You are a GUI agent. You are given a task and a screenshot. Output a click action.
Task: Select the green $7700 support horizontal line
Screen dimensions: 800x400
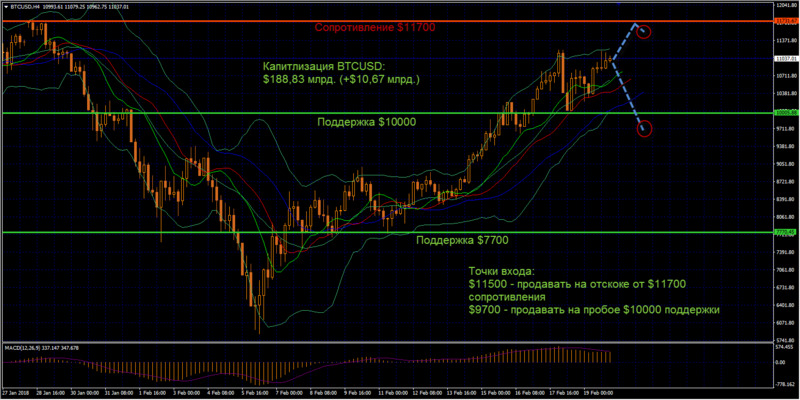click(388, 232)
